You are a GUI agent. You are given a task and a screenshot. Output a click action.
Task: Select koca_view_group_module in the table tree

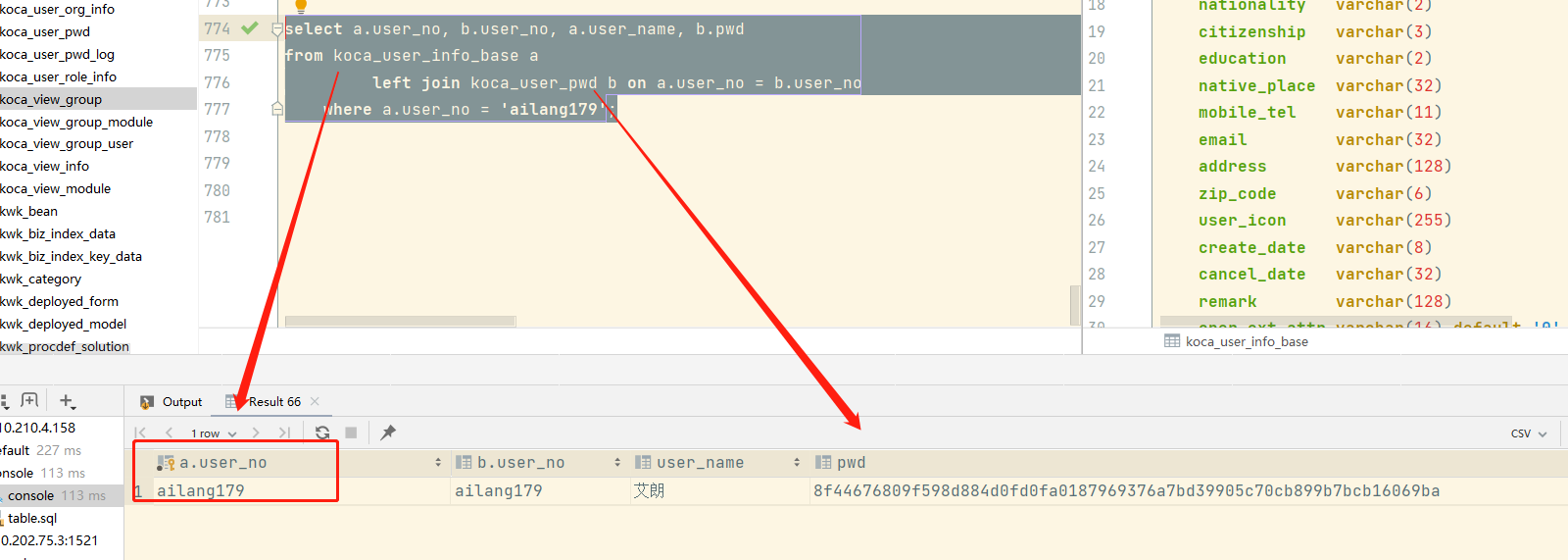click(x=76, y=122)
